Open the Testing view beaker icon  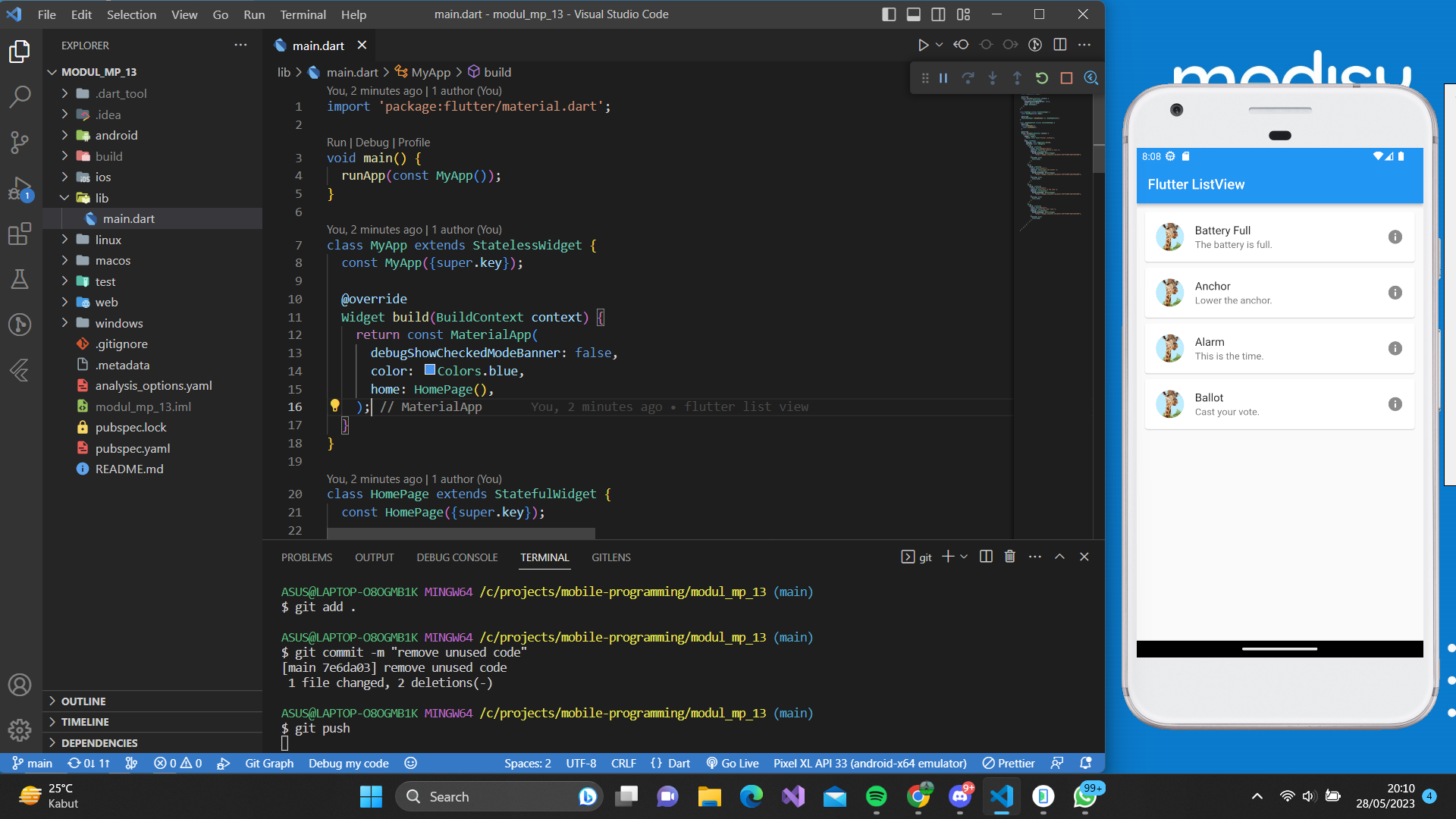20,279
